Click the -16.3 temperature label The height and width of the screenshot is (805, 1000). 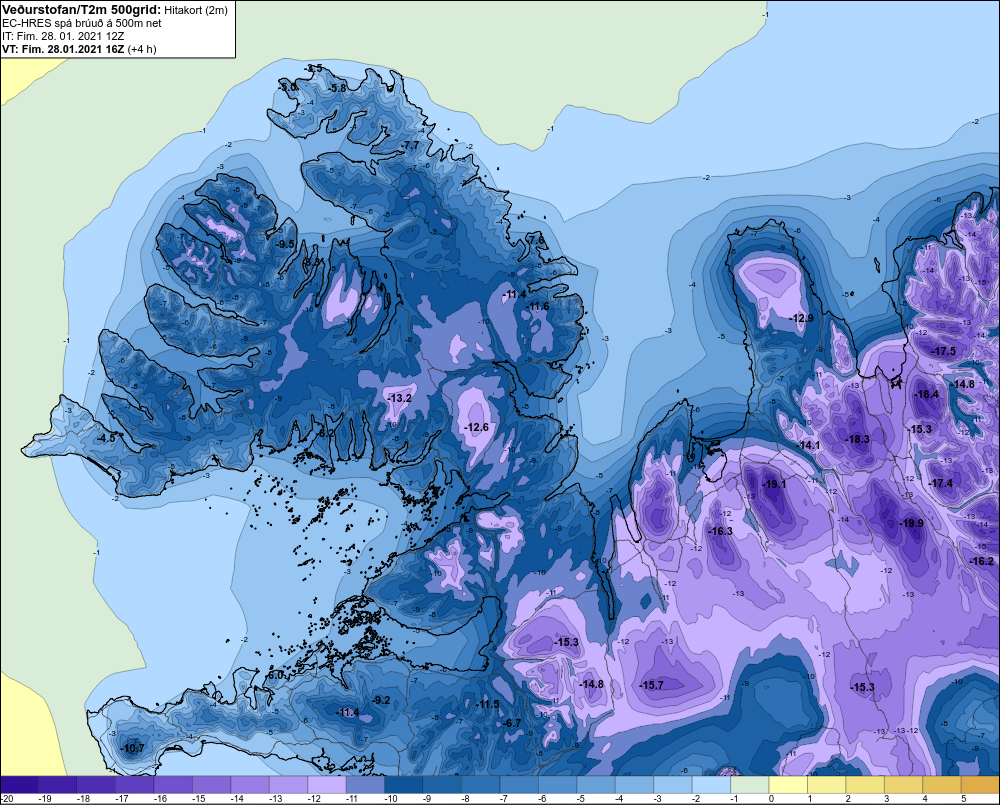coord(721,531)
